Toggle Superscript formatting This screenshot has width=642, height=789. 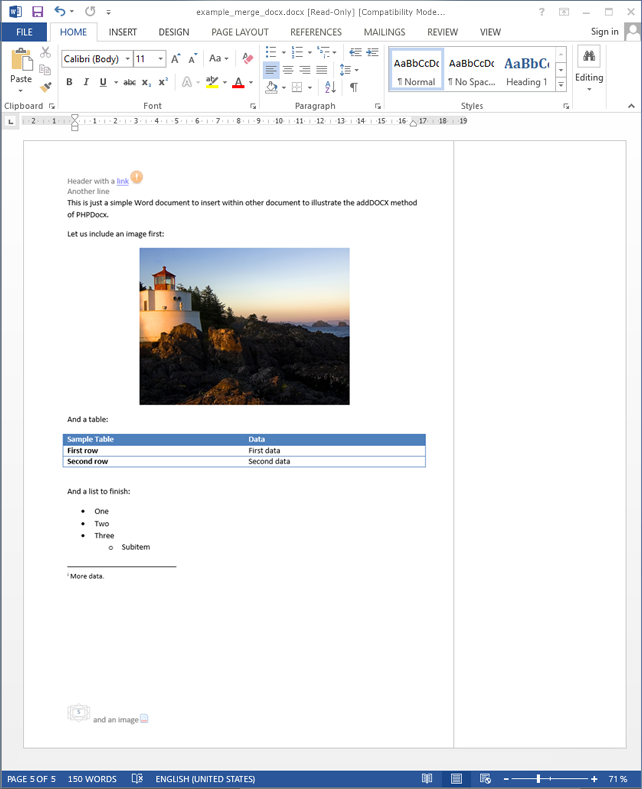[x=163, y=82]
